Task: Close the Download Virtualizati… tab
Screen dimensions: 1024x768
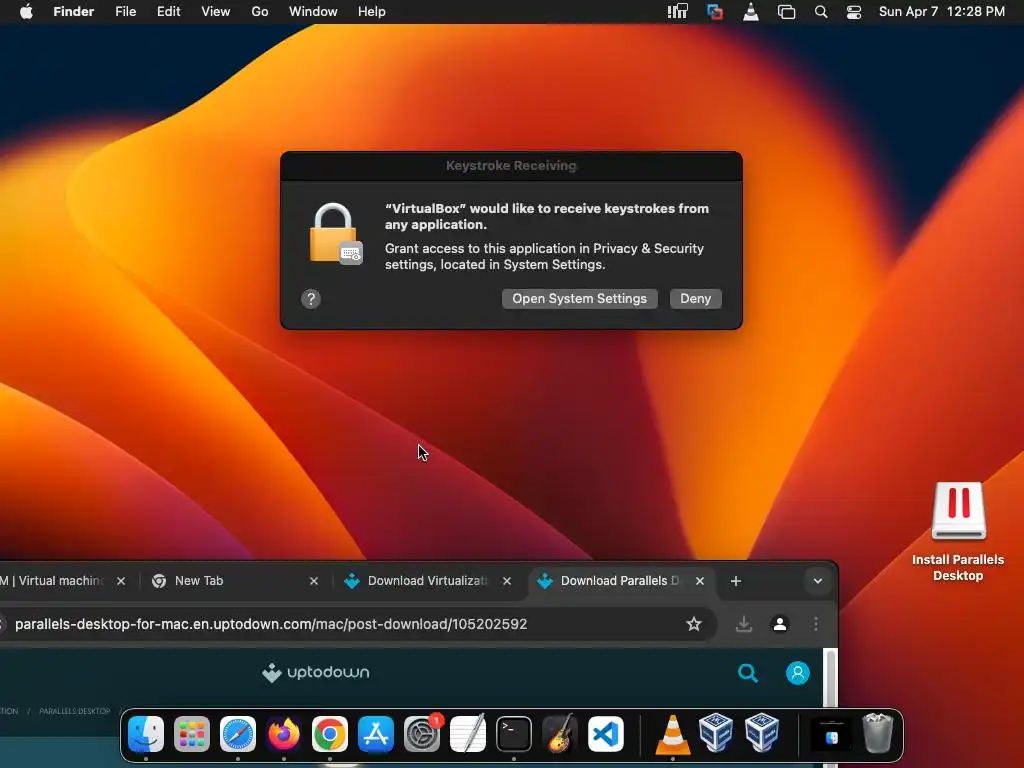Action: 507,581
